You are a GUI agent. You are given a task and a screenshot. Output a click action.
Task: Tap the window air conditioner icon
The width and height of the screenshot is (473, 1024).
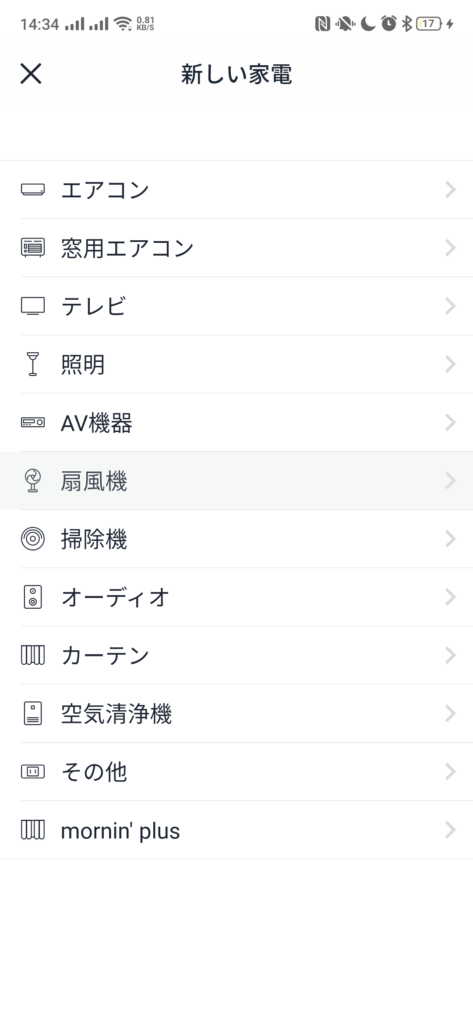coord(33,248)
